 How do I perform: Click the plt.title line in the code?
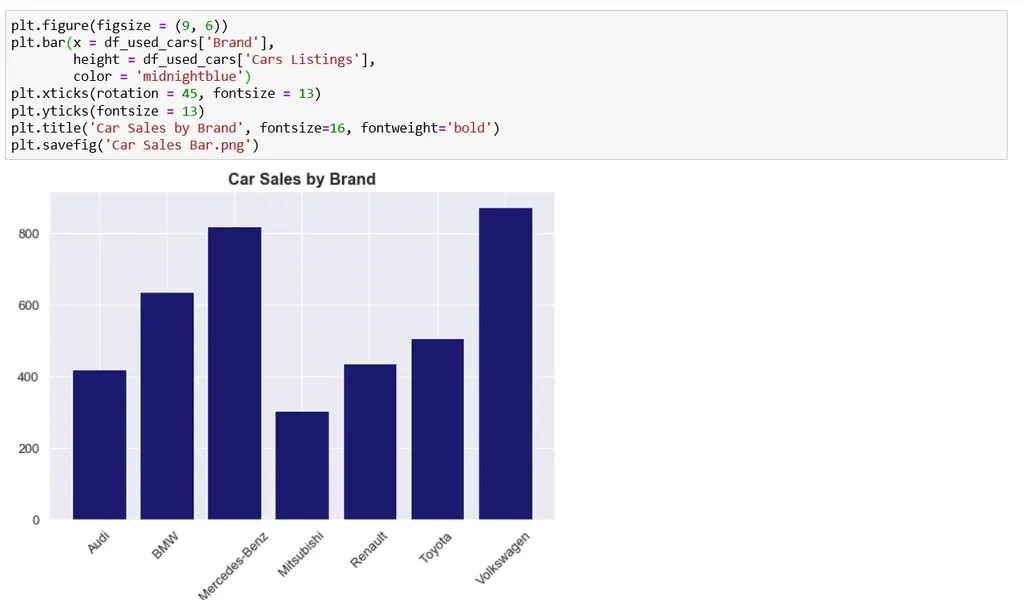(255, 128)
